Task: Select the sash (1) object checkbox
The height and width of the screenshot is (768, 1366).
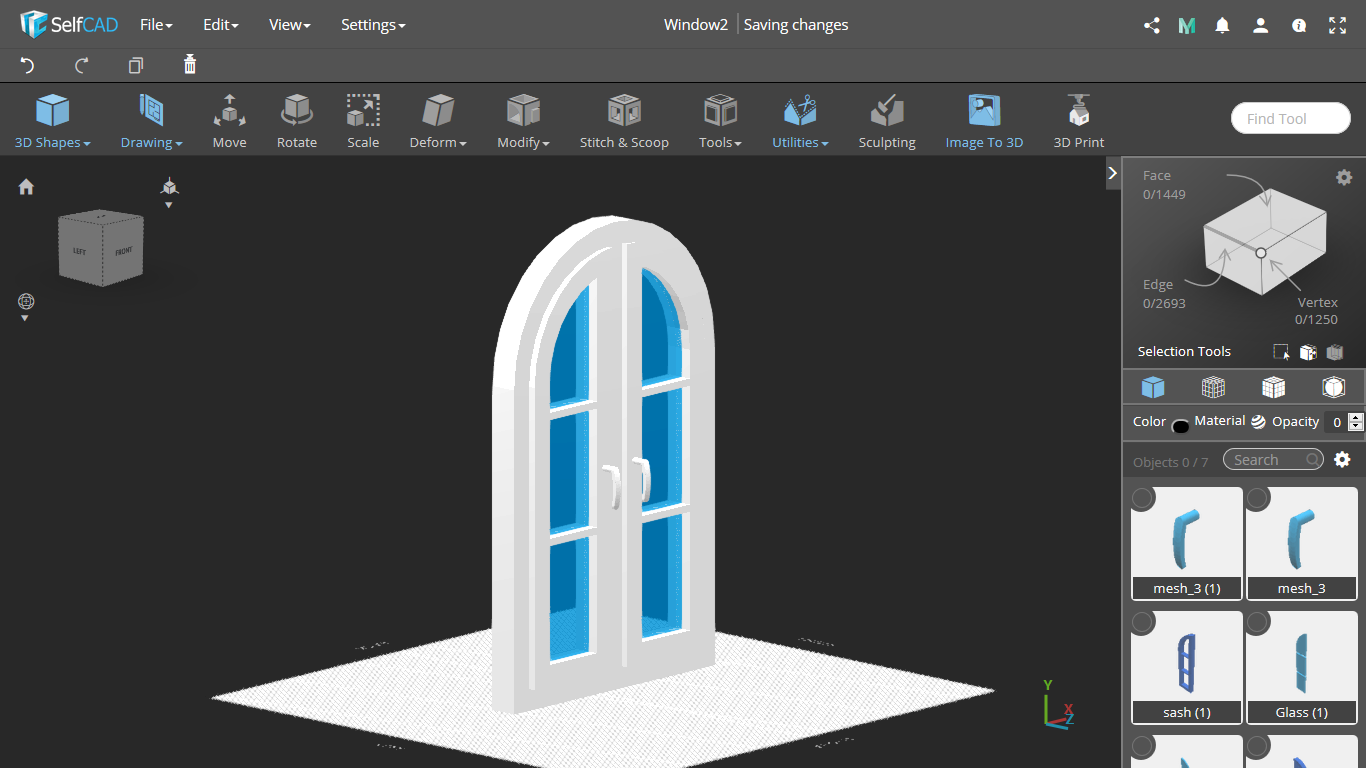Action: pyautogui.click(x=1143, y=622)
